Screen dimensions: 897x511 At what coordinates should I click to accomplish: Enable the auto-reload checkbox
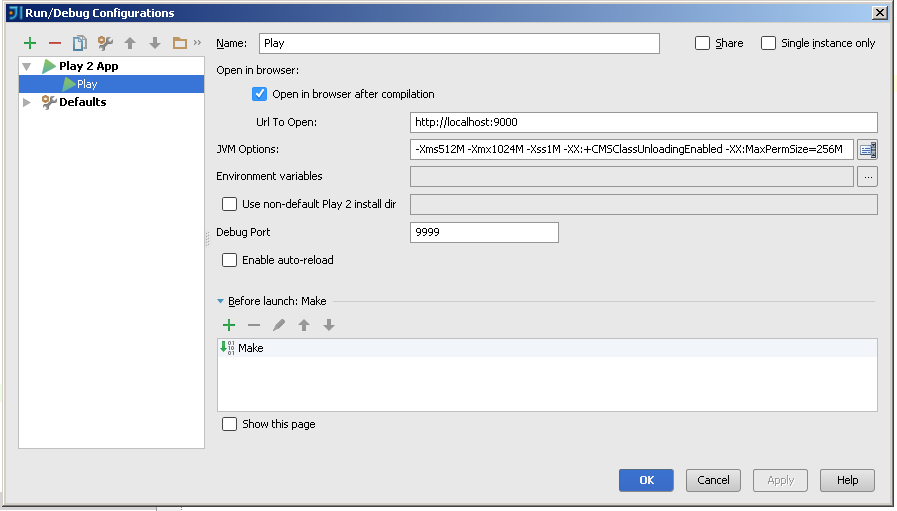pos(229,260)
